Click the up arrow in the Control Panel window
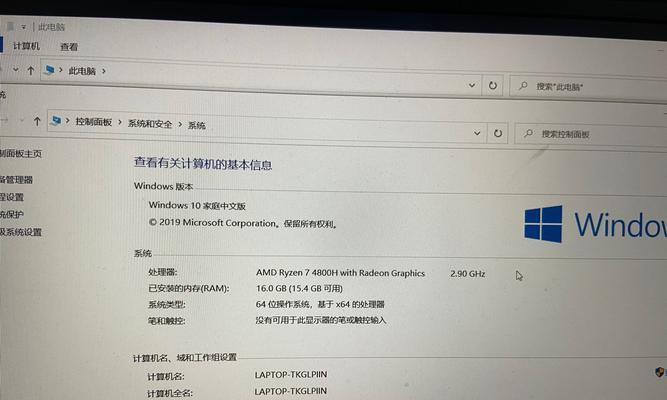667x400 pixels. (37, 122)
